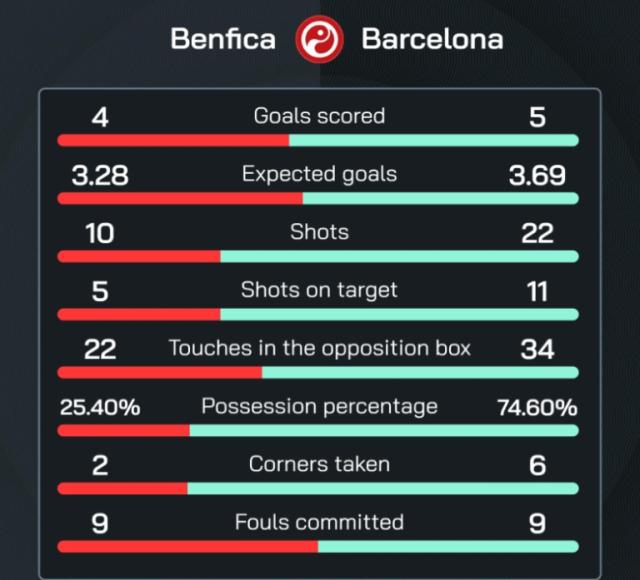
Task: Click the Possession percentage label
Action: click(319, 406)
